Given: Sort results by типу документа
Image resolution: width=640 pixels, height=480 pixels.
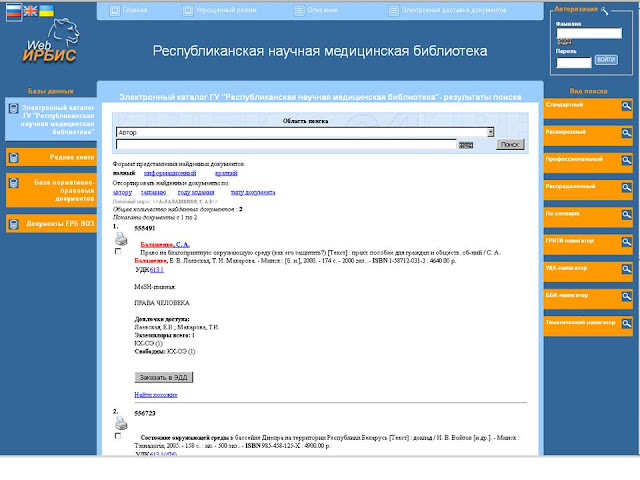Looking at the screenshot, I should (x=253, y=193).
